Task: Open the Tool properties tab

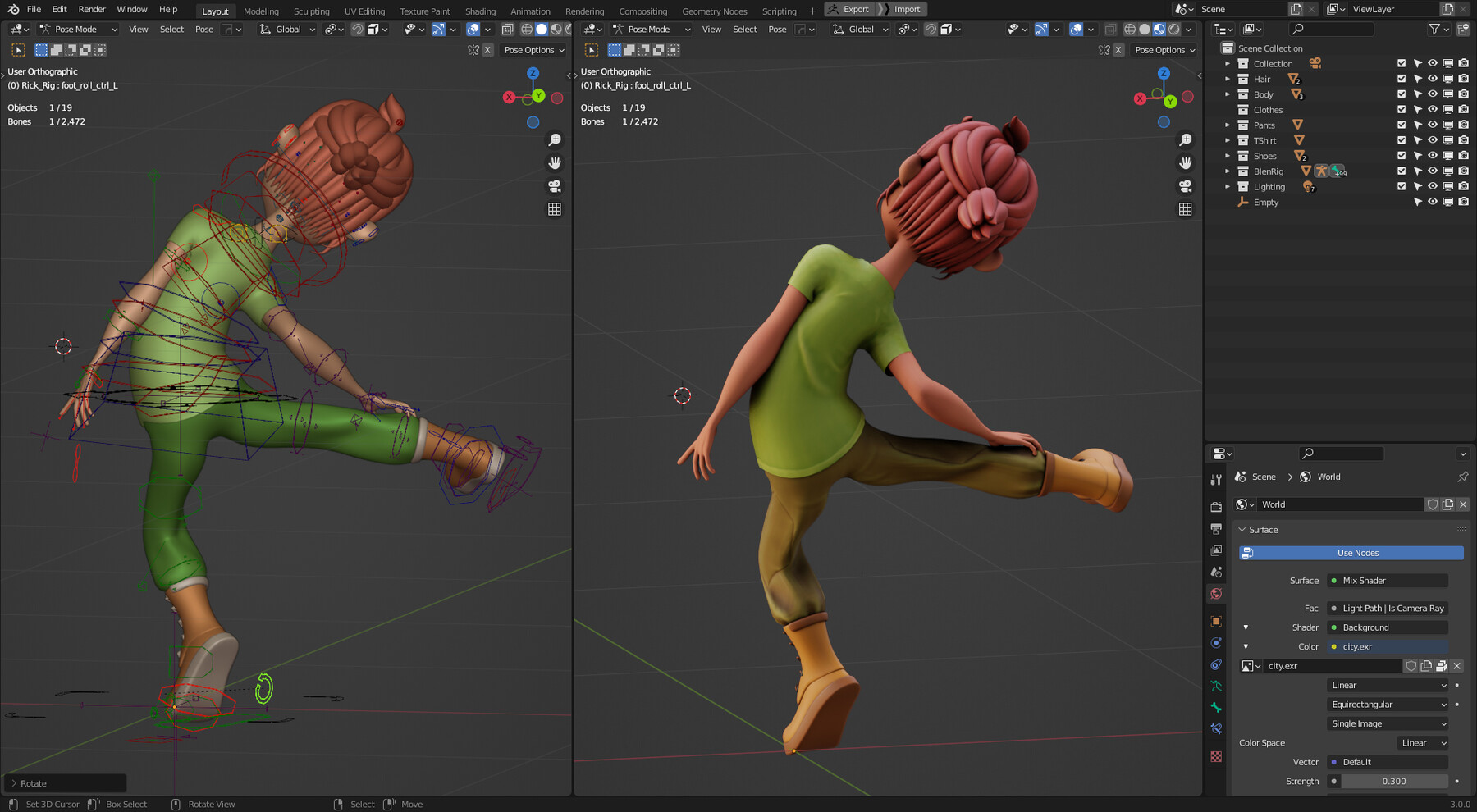Action: (1216, 480)
